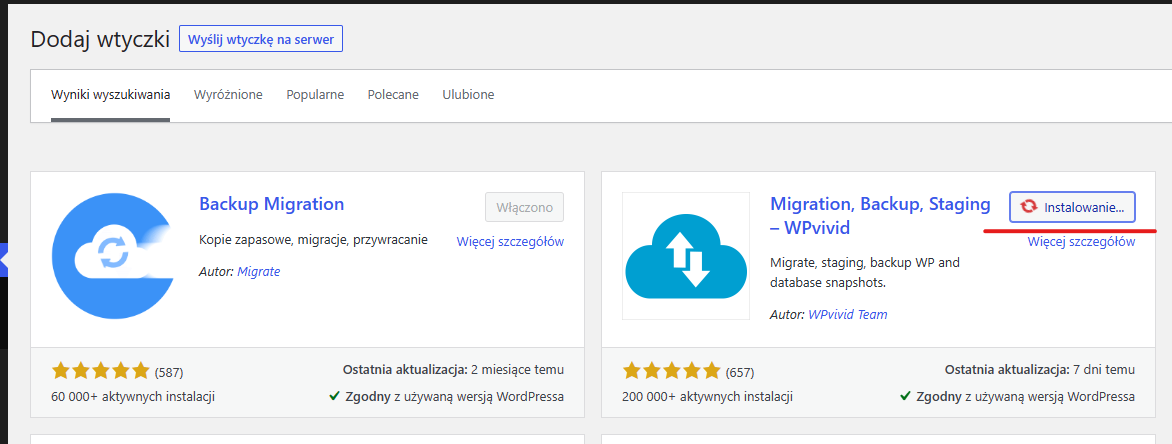Open Więcej szczegółów for Backup Migration
Image resolution: width=1172 pixels, height=444 pixels.
point(510,241)
